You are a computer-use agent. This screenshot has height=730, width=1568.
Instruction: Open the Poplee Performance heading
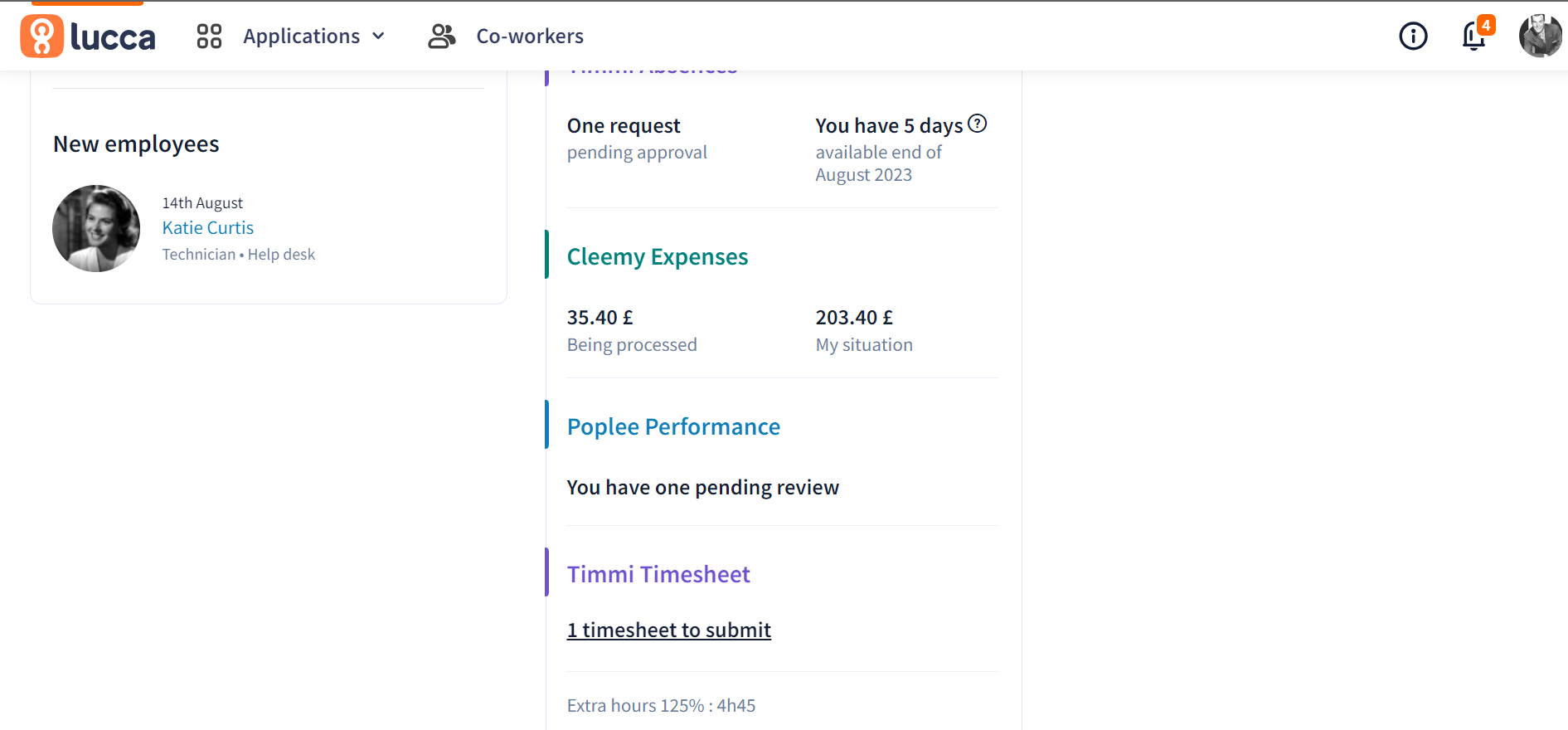point(672,427)
